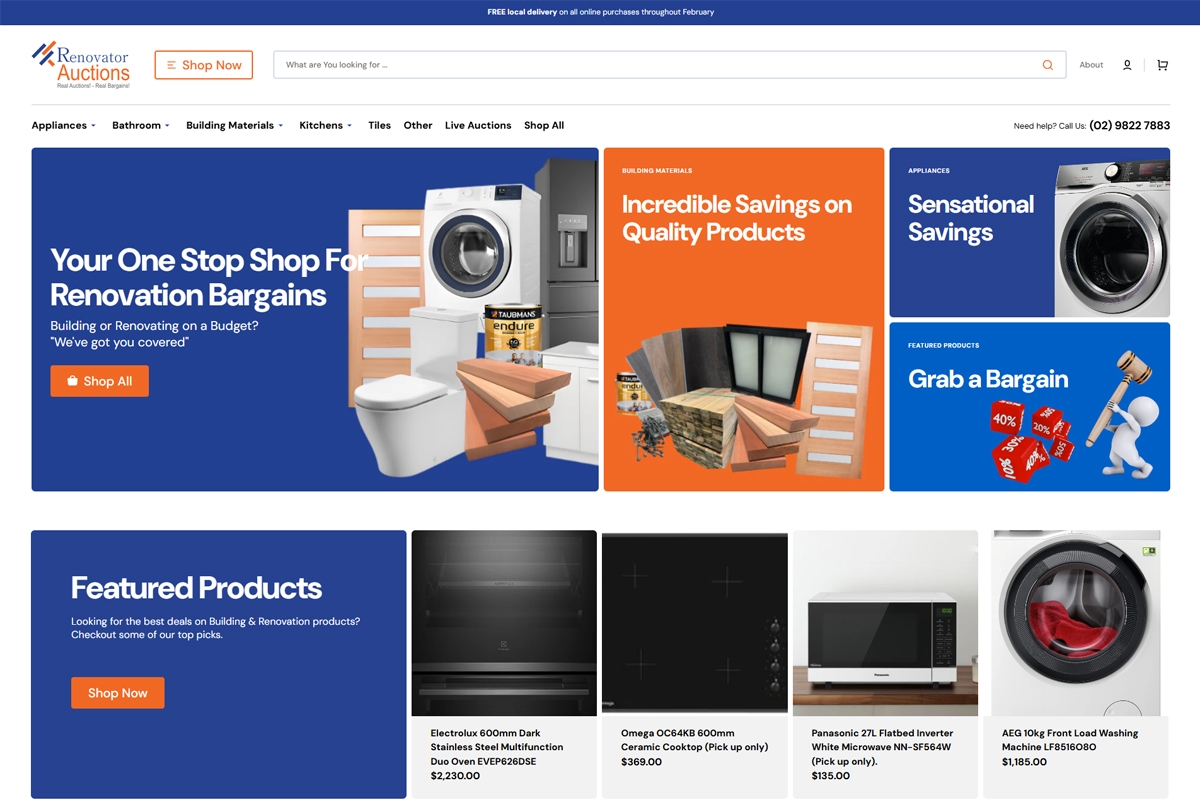Open Omega OC64KB Ceramic Cooktop title link
Screen dimensions: 1200x800
coord(694,740)
